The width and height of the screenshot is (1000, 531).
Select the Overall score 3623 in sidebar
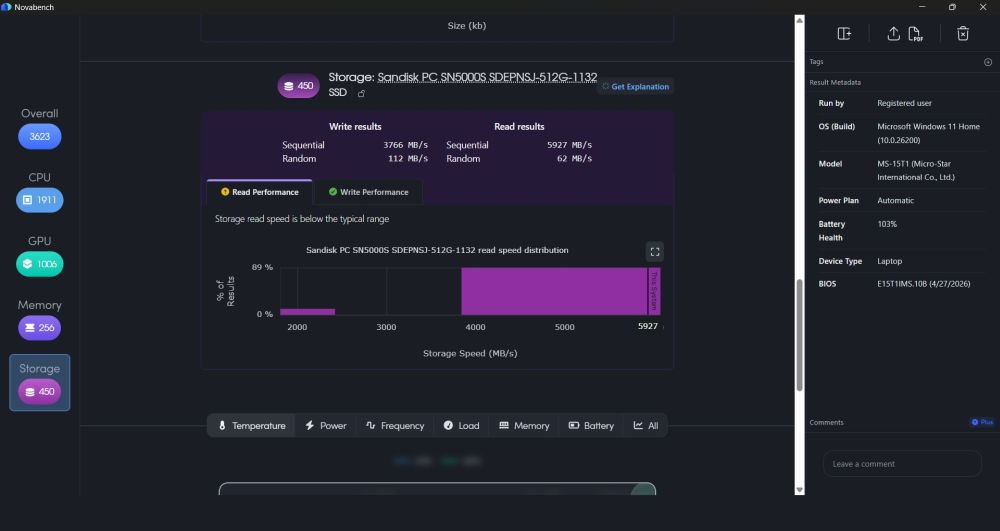pos(40,136)
